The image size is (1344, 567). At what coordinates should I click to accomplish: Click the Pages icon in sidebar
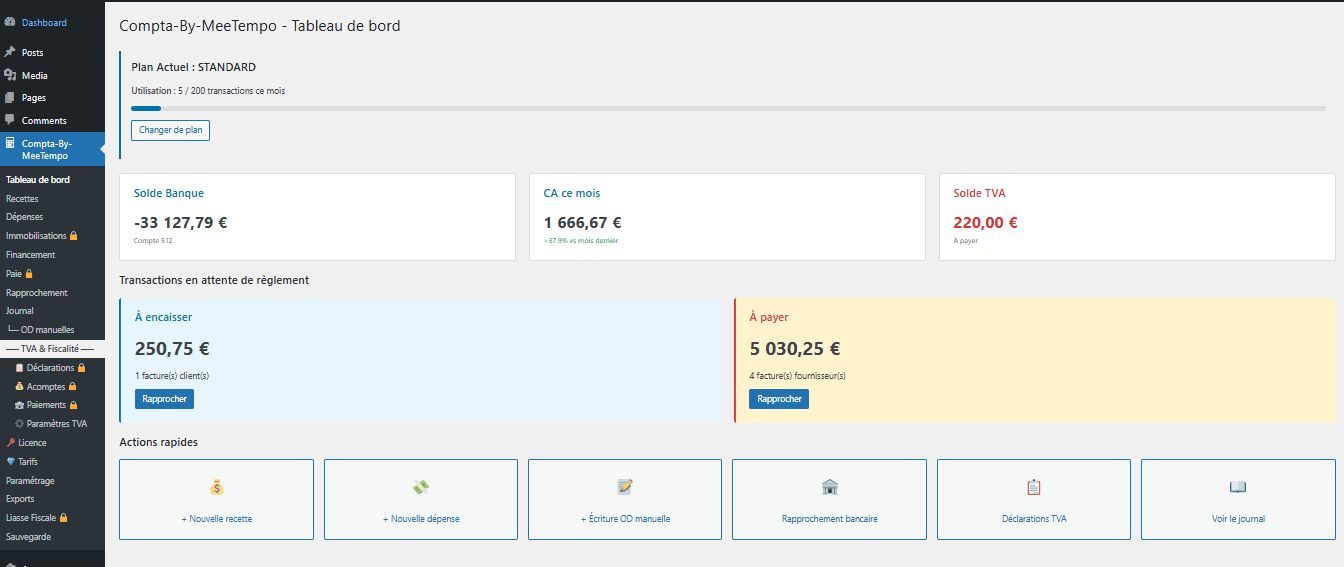10,98
